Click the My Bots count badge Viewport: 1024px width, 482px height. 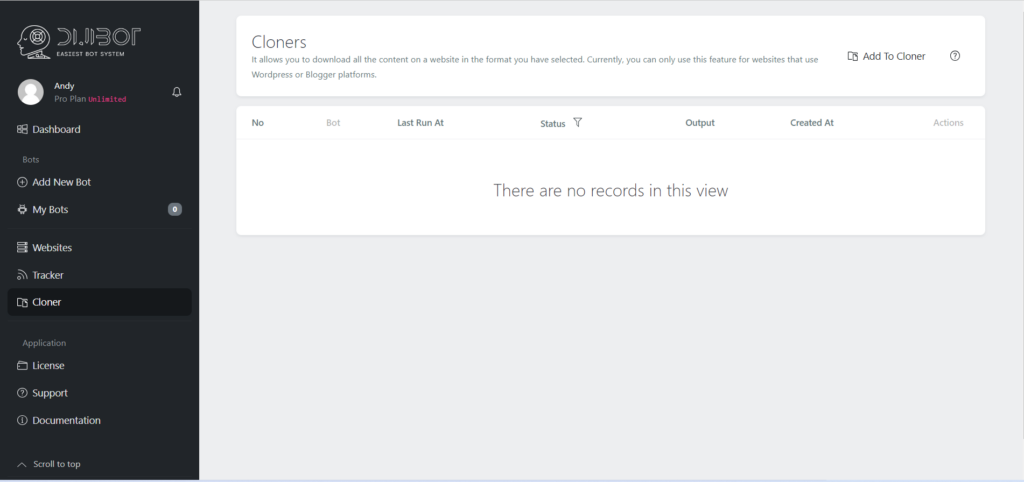pyautogui.click(x=174, y=210)
